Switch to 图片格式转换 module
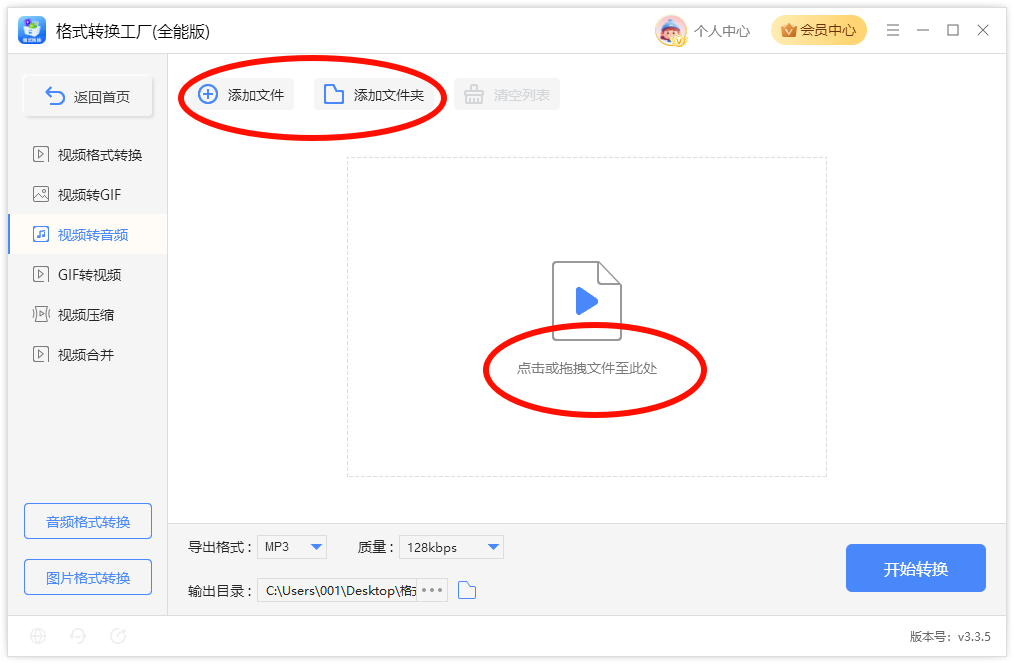This screenshot has height=664, width=1014. [88, 577]
